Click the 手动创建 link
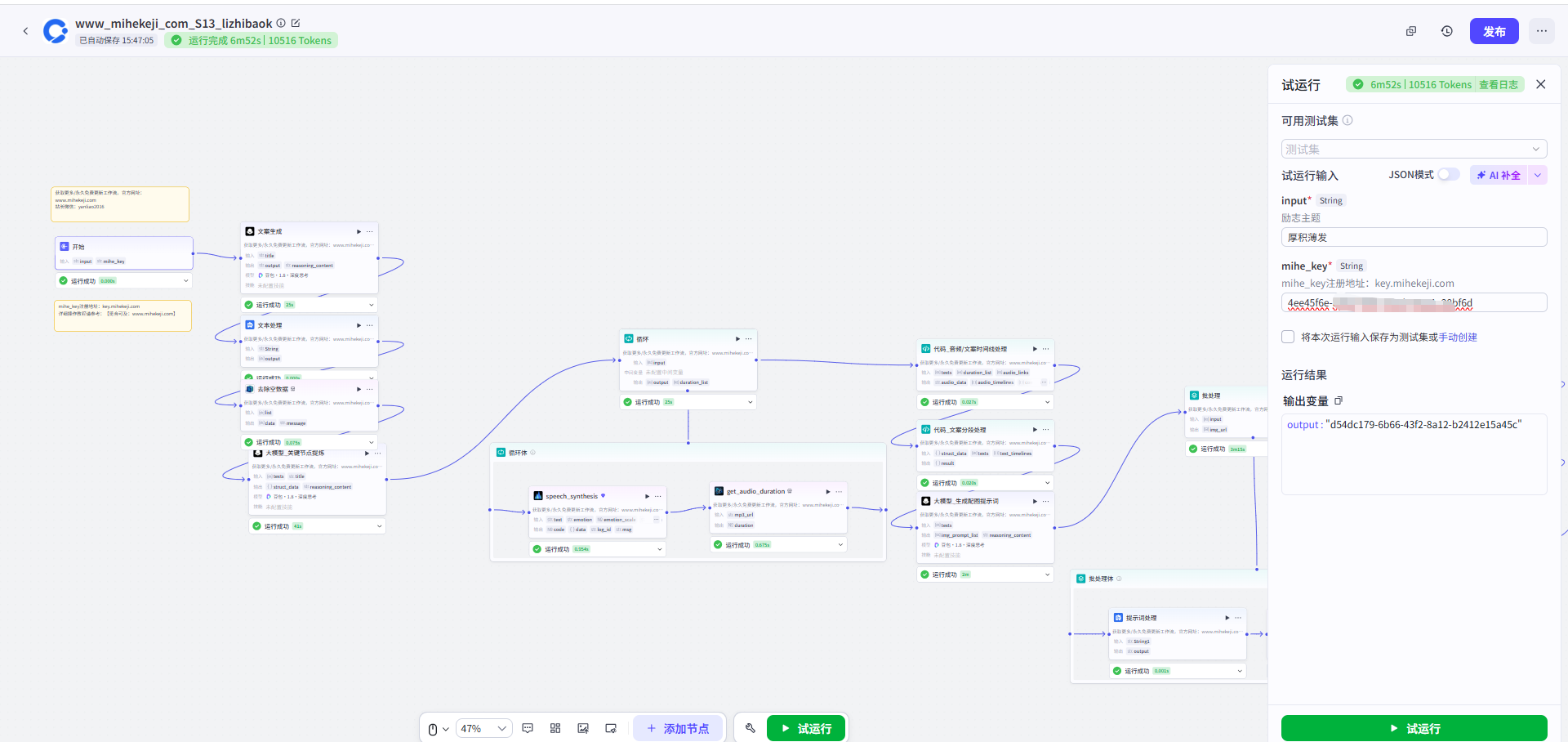This screenshot has width=1568, height=742. [x=1458, y=337]
